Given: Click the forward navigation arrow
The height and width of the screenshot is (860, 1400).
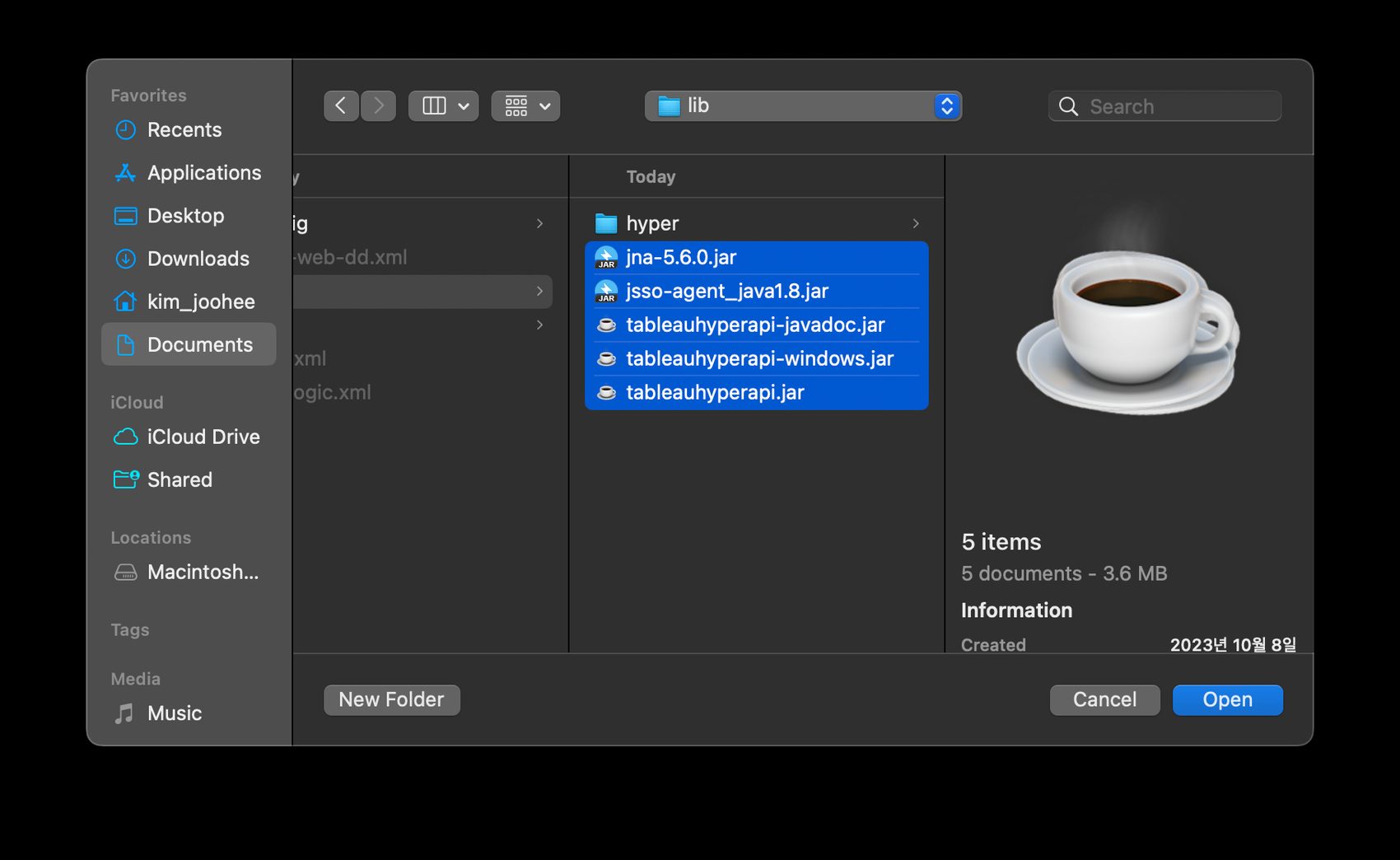Looking at the screenshot, I should click(x=379, y=106).
